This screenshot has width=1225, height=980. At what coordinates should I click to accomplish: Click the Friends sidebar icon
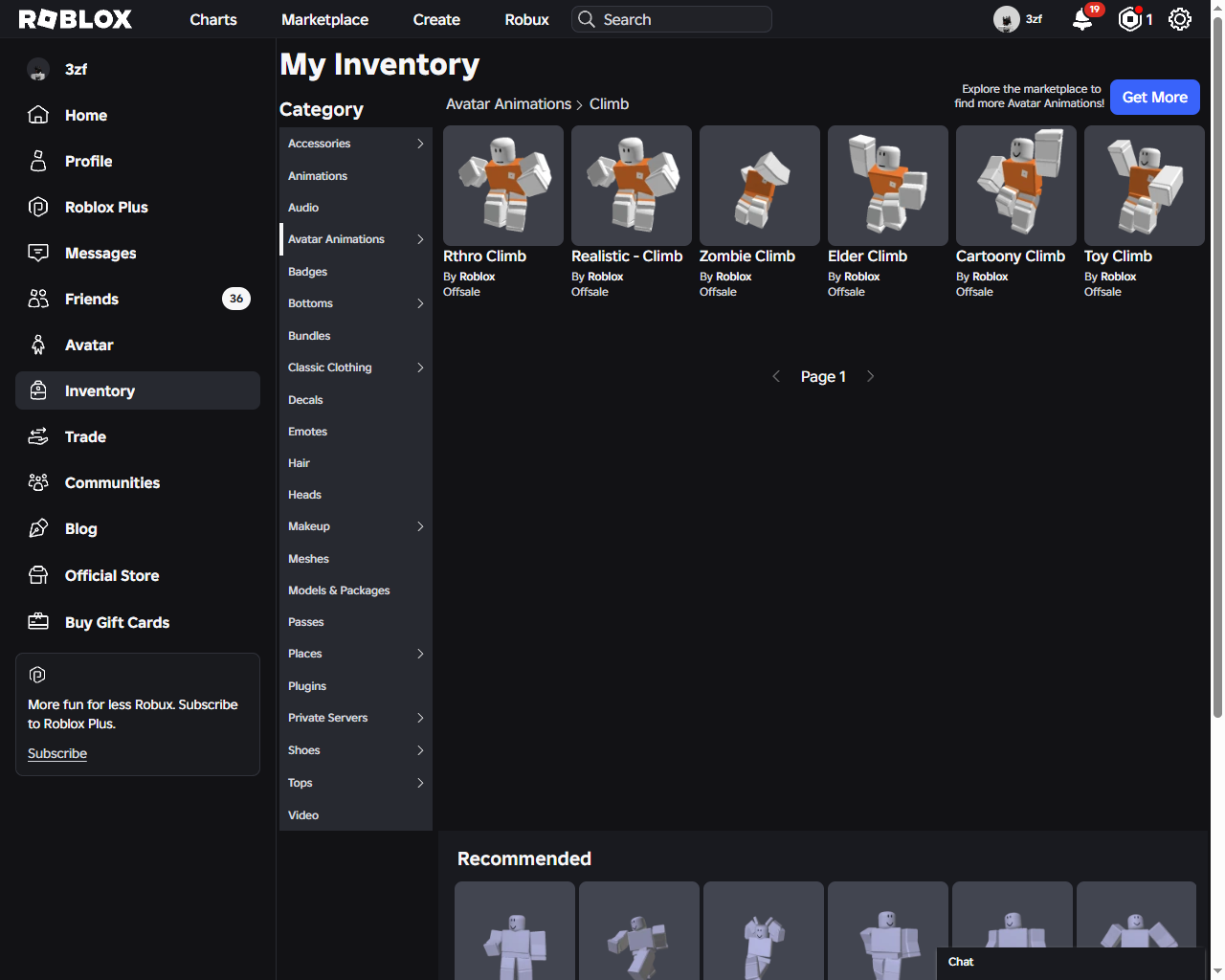(38, 299)
